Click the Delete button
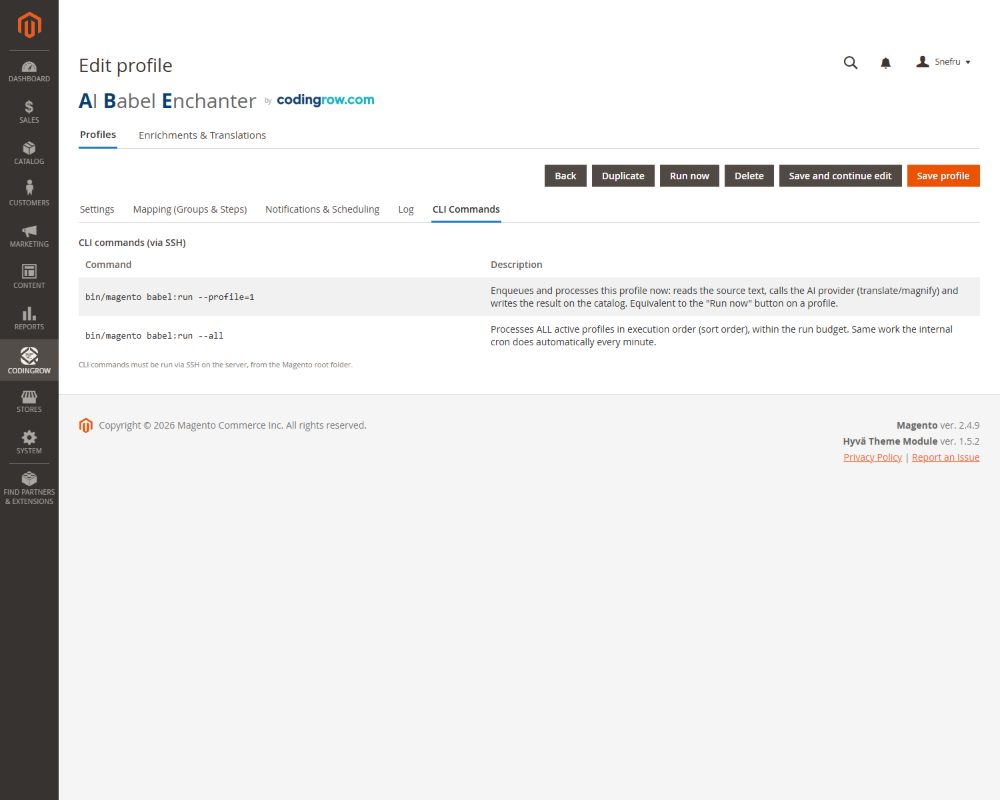The image size is (1000, 800). pyautogui.click(x=749, y=176)
